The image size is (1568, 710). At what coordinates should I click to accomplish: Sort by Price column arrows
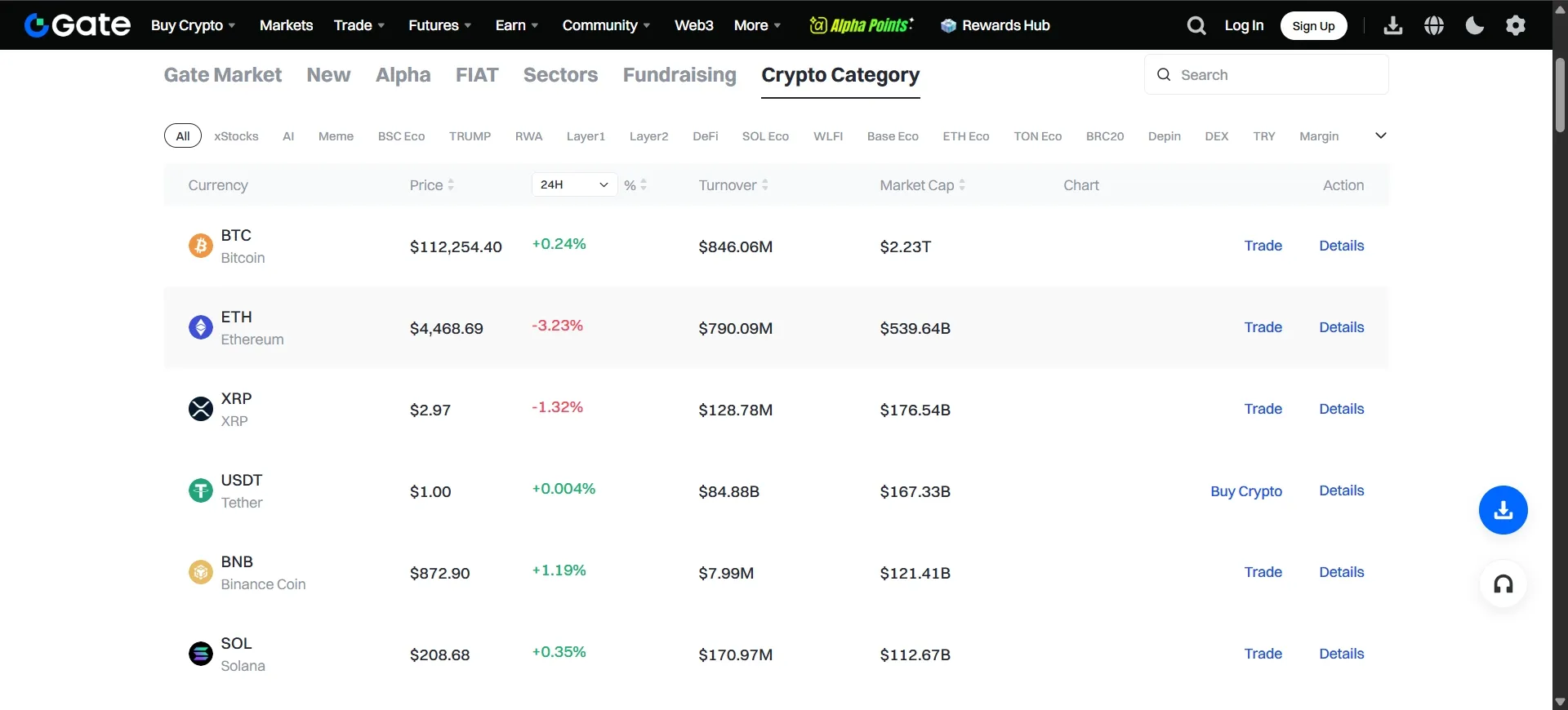click(x=451, y=185)
